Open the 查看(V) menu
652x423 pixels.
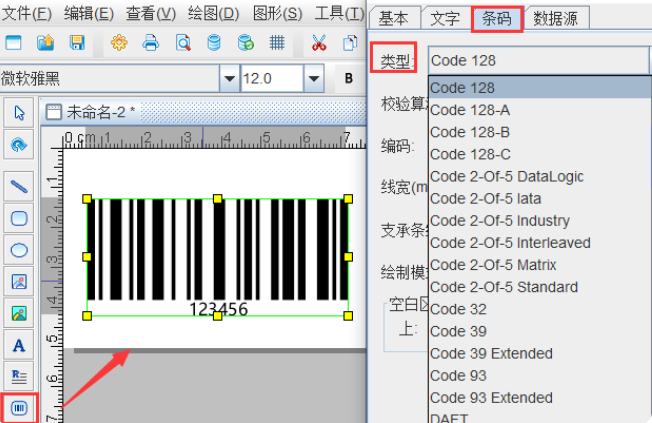point(151,14)
